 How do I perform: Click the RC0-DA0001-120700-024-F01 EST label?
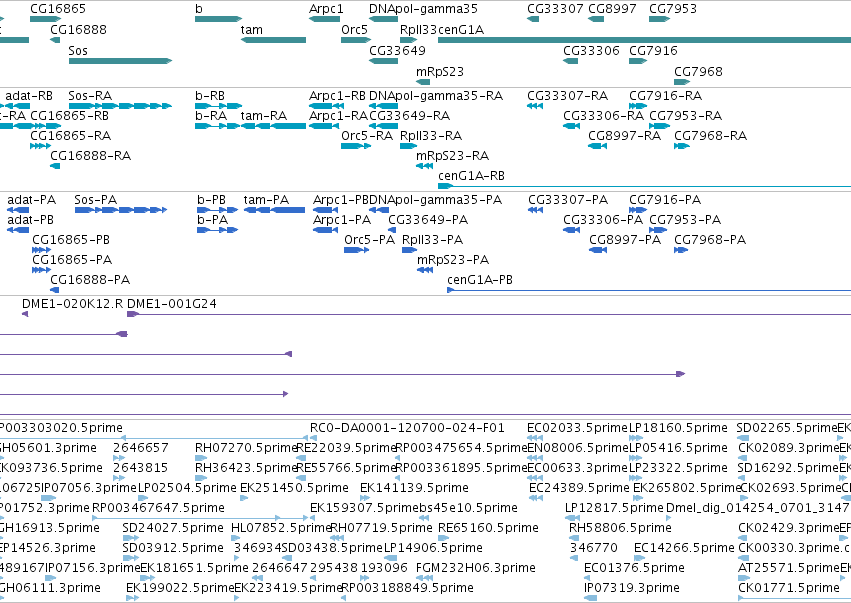pos(407,428)
